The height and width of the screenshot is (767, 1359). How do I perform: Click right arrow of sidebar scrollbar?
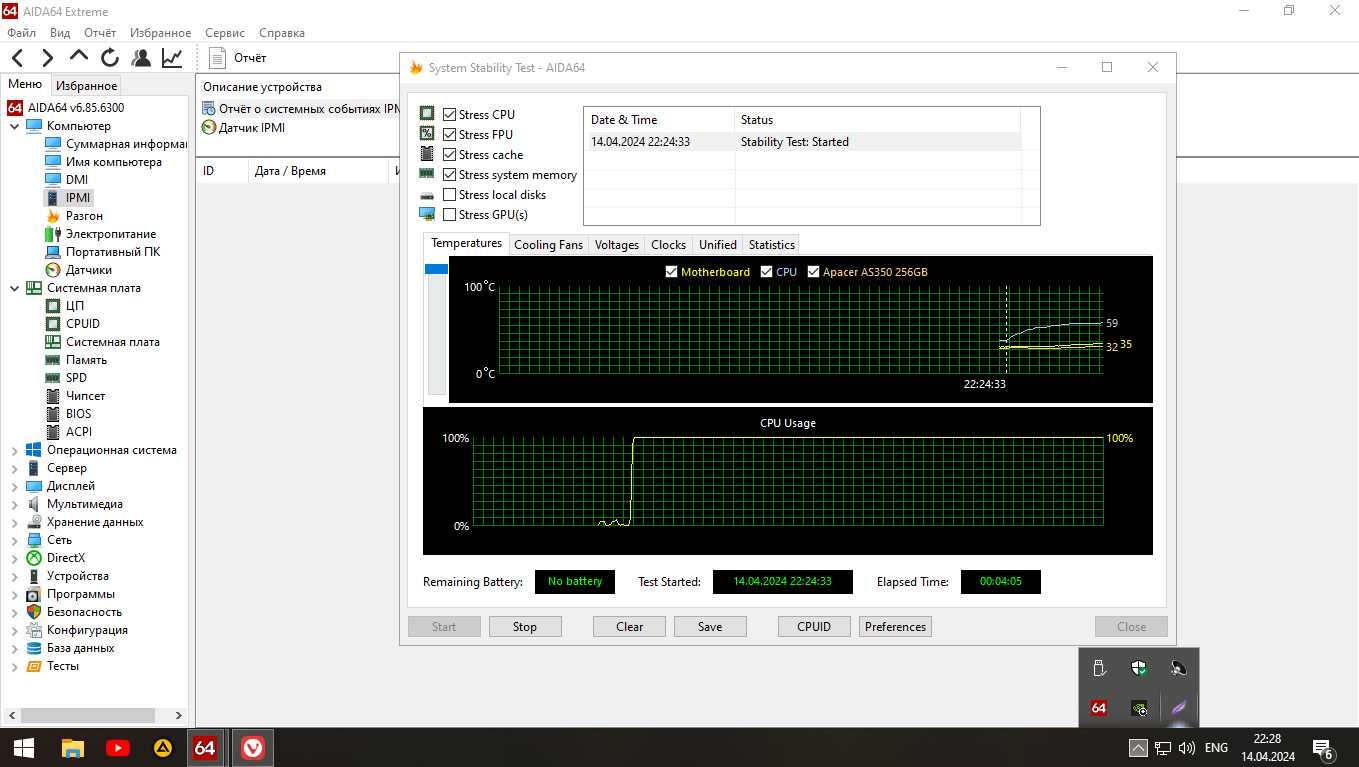(x=179, y=716)
